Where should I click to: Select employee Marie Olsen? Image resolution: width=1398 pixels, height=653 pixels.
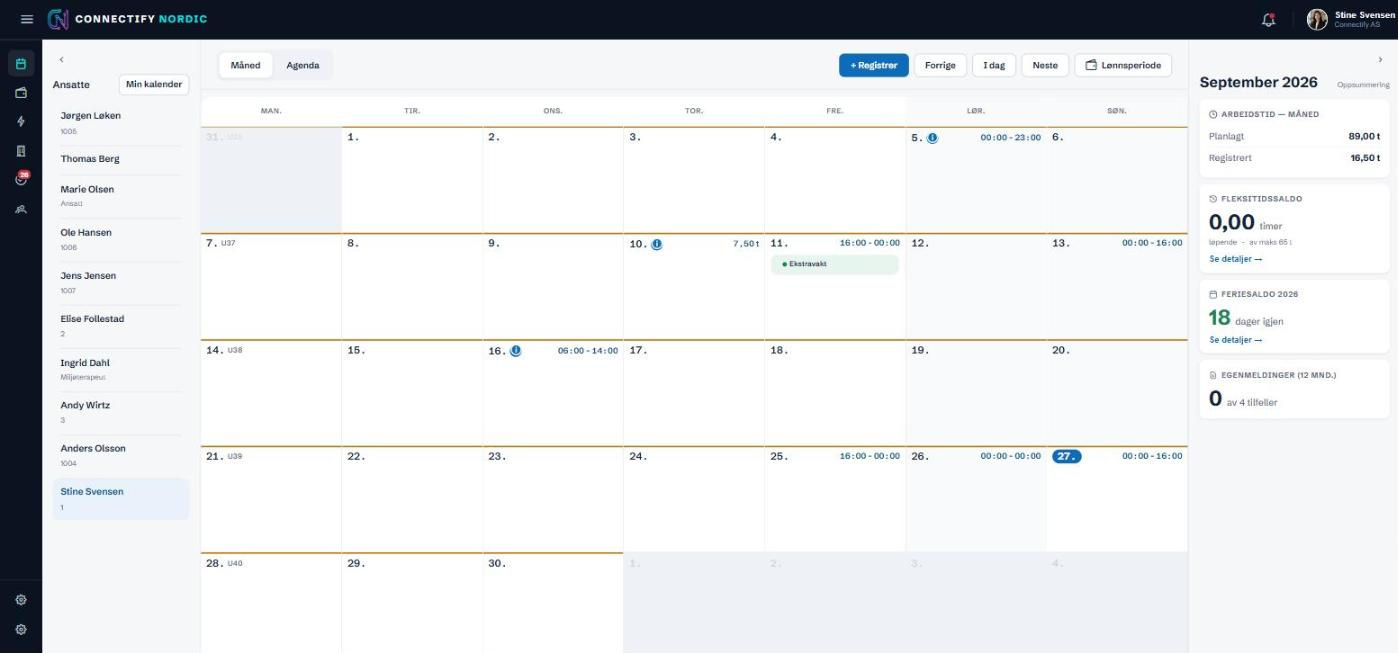tap(120, 195)
